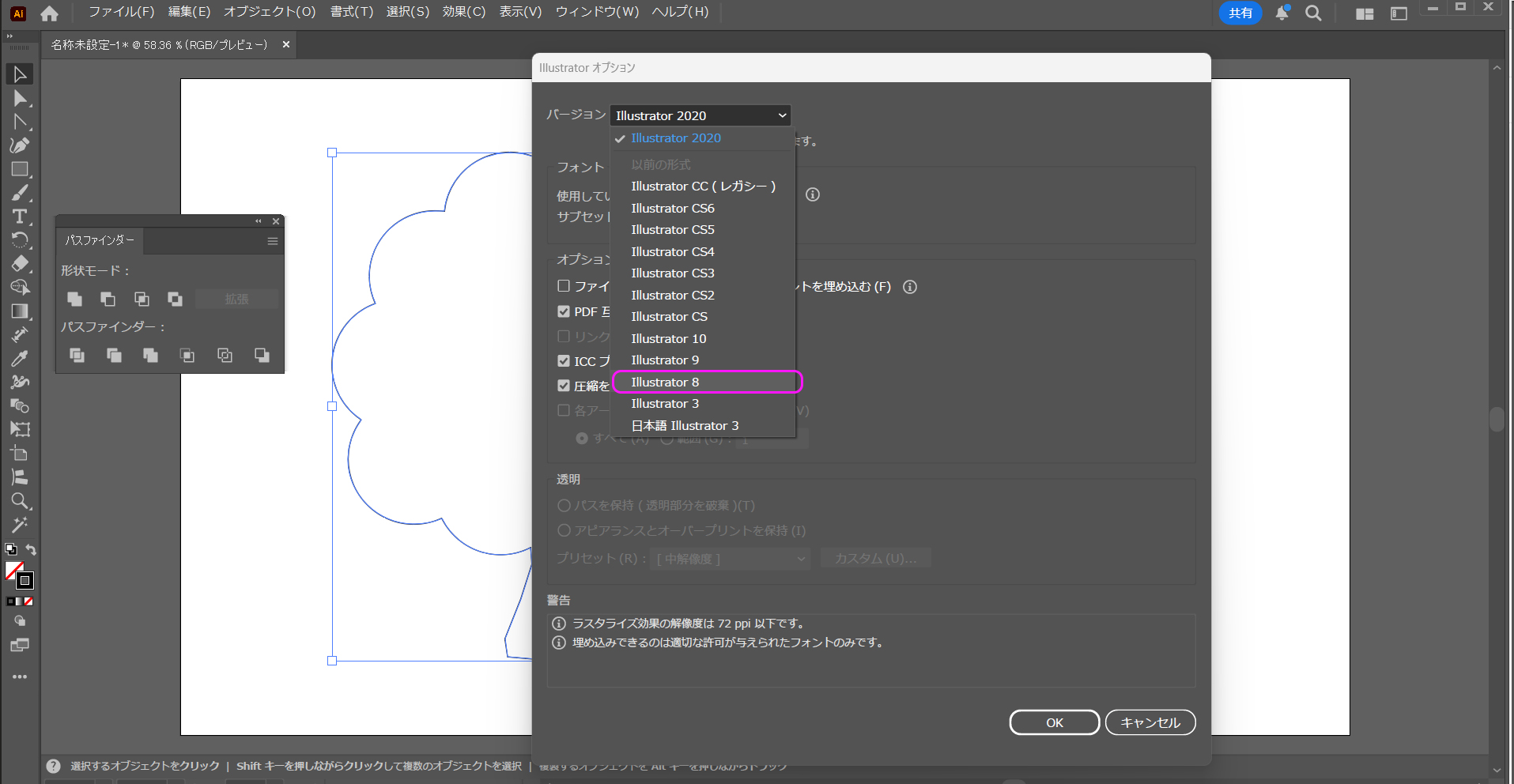This screenshot has width=1514, height=784.
Task: Select the Eyedropper tool
Action: point(20,359)
